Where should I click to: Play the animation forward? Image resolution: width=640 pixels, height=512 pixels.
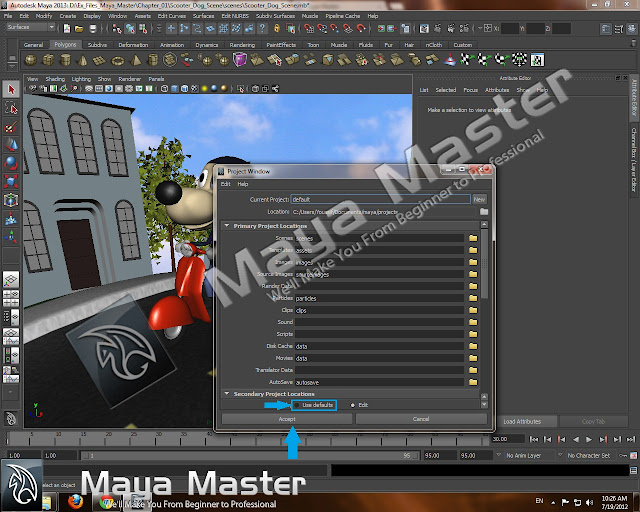pyautogui.click(x=589, y=439)
